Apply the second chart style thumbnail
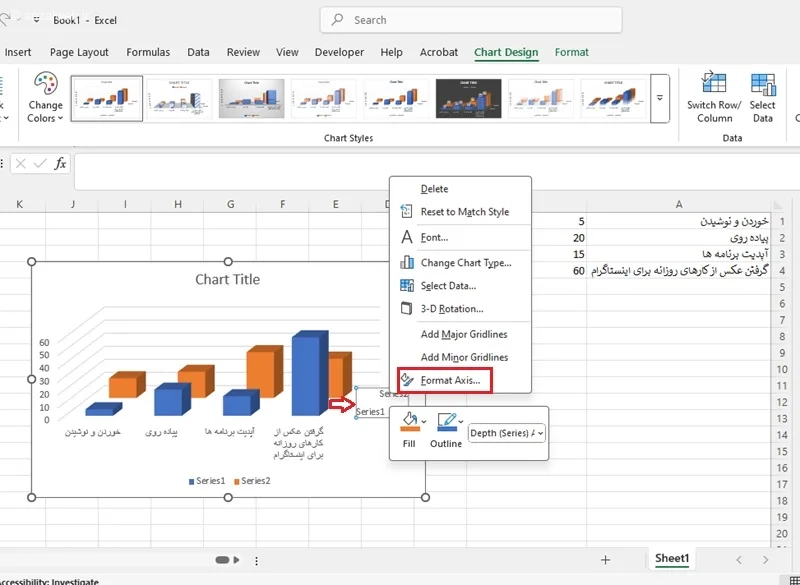 (179, 98)
